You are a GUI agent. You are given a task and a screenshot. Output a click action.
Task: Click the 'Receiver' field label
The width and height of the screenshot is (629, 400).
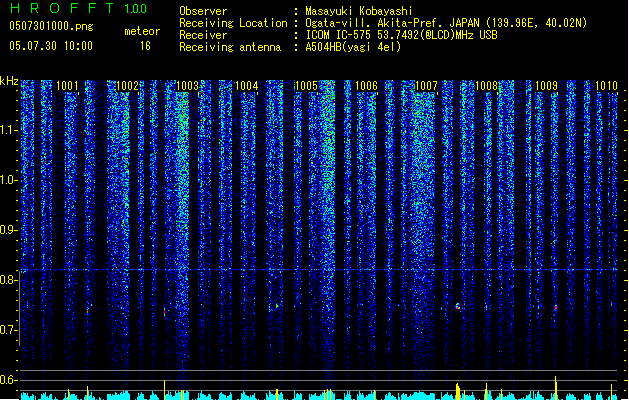(203, 35)
